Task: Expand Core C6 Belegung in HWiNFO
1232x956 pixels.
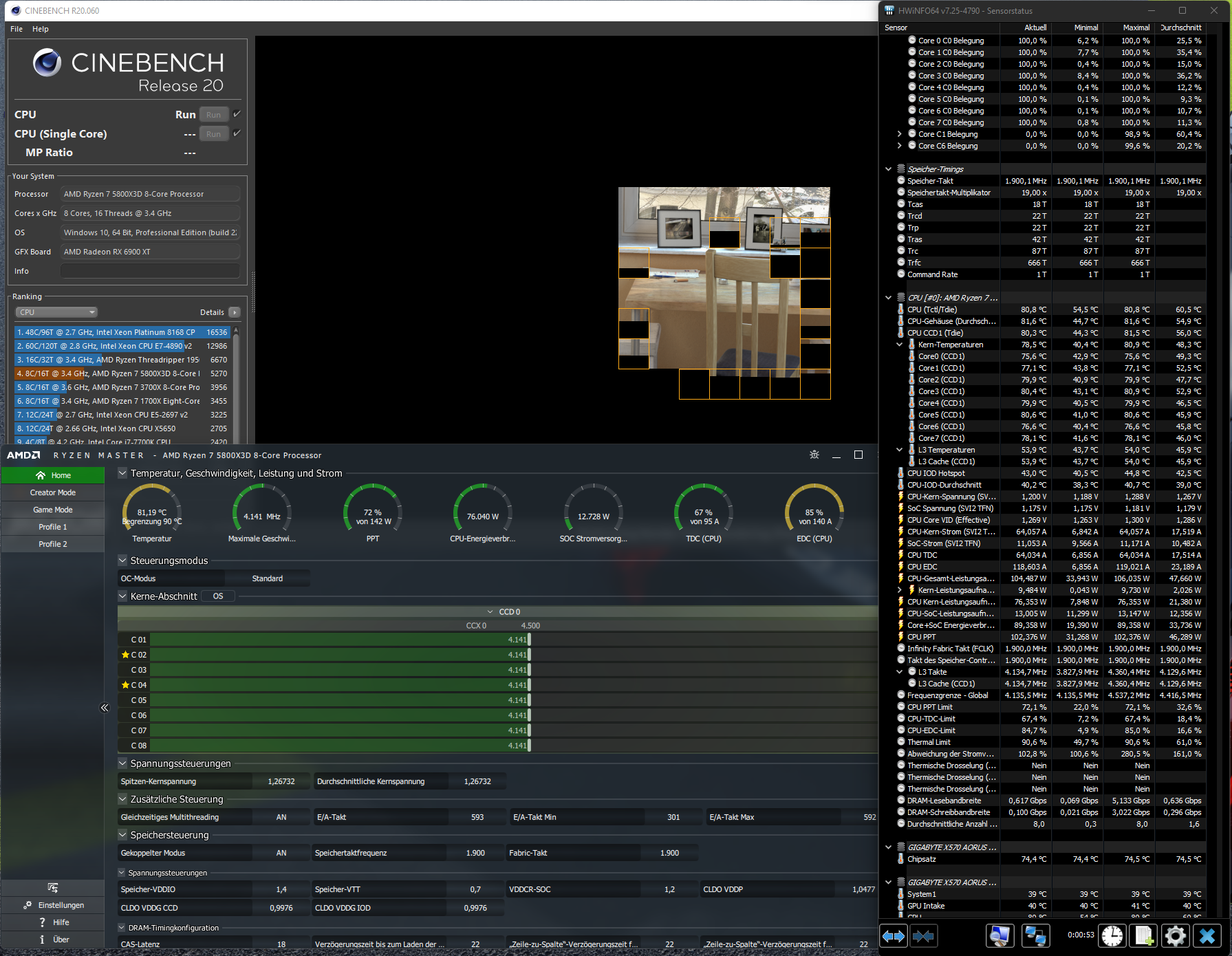Action: [x=899, y=146]
